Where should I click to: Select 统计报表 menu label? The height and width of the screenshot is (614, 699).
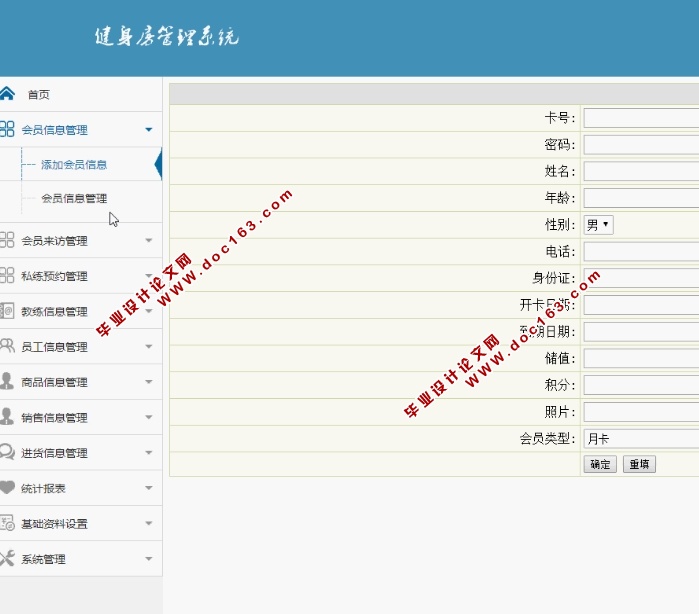pos(43,488)
